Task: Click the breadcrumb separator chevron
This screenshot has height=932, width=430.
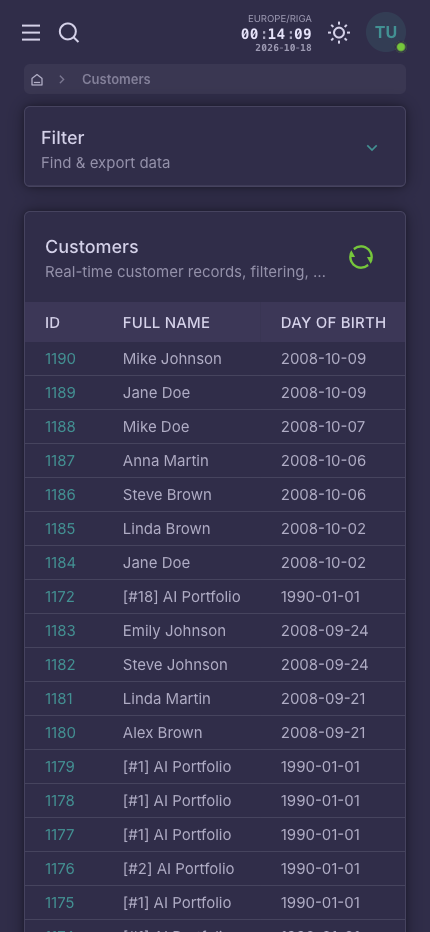Action: point(62,80)
